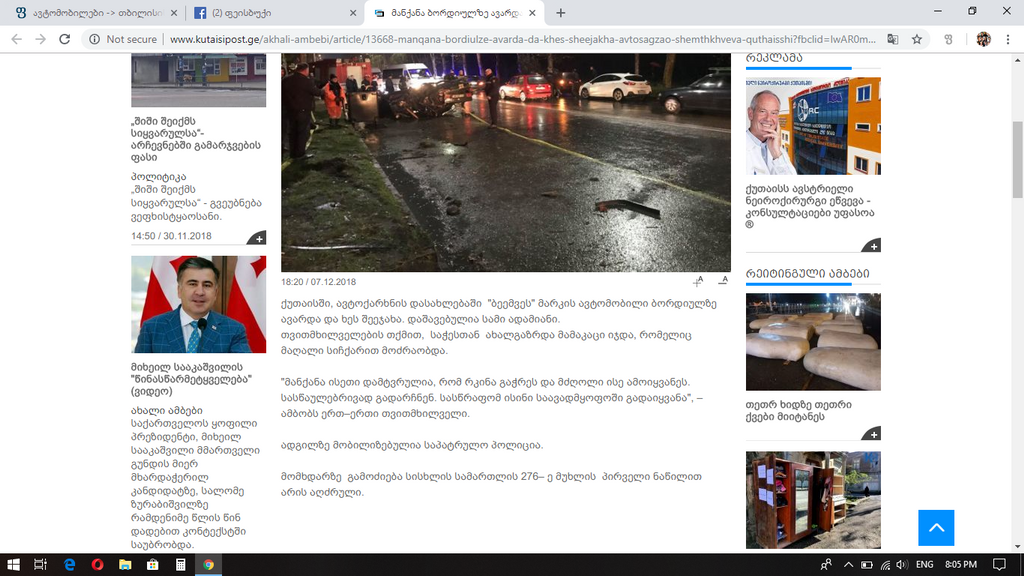Screen dimensions: 1024x576
Task: Launch Edge from taskbar
Action: coord(69,564)
